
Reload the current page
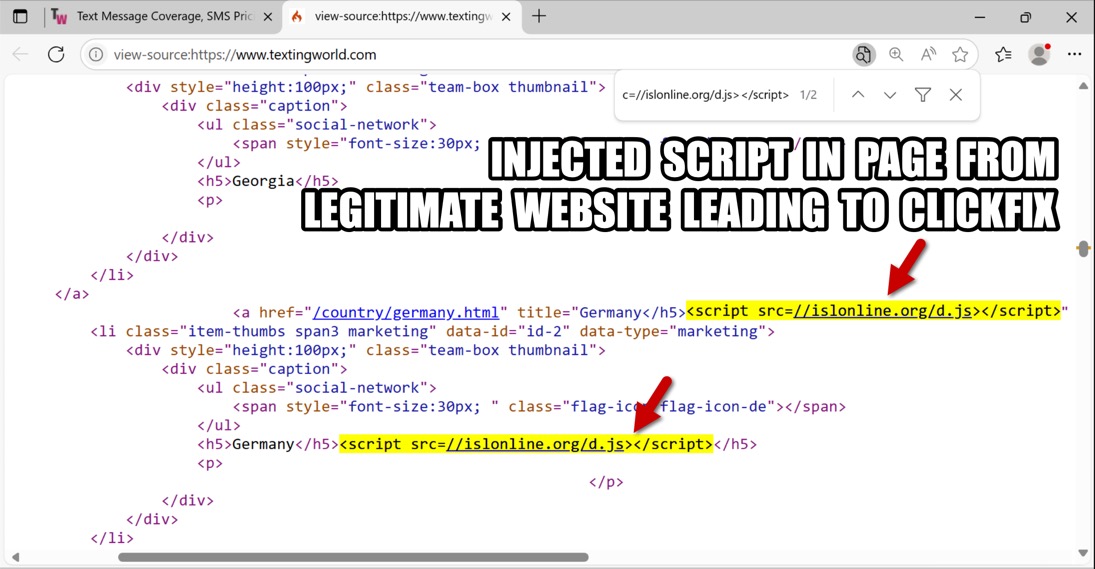click(x=56, y=54)
